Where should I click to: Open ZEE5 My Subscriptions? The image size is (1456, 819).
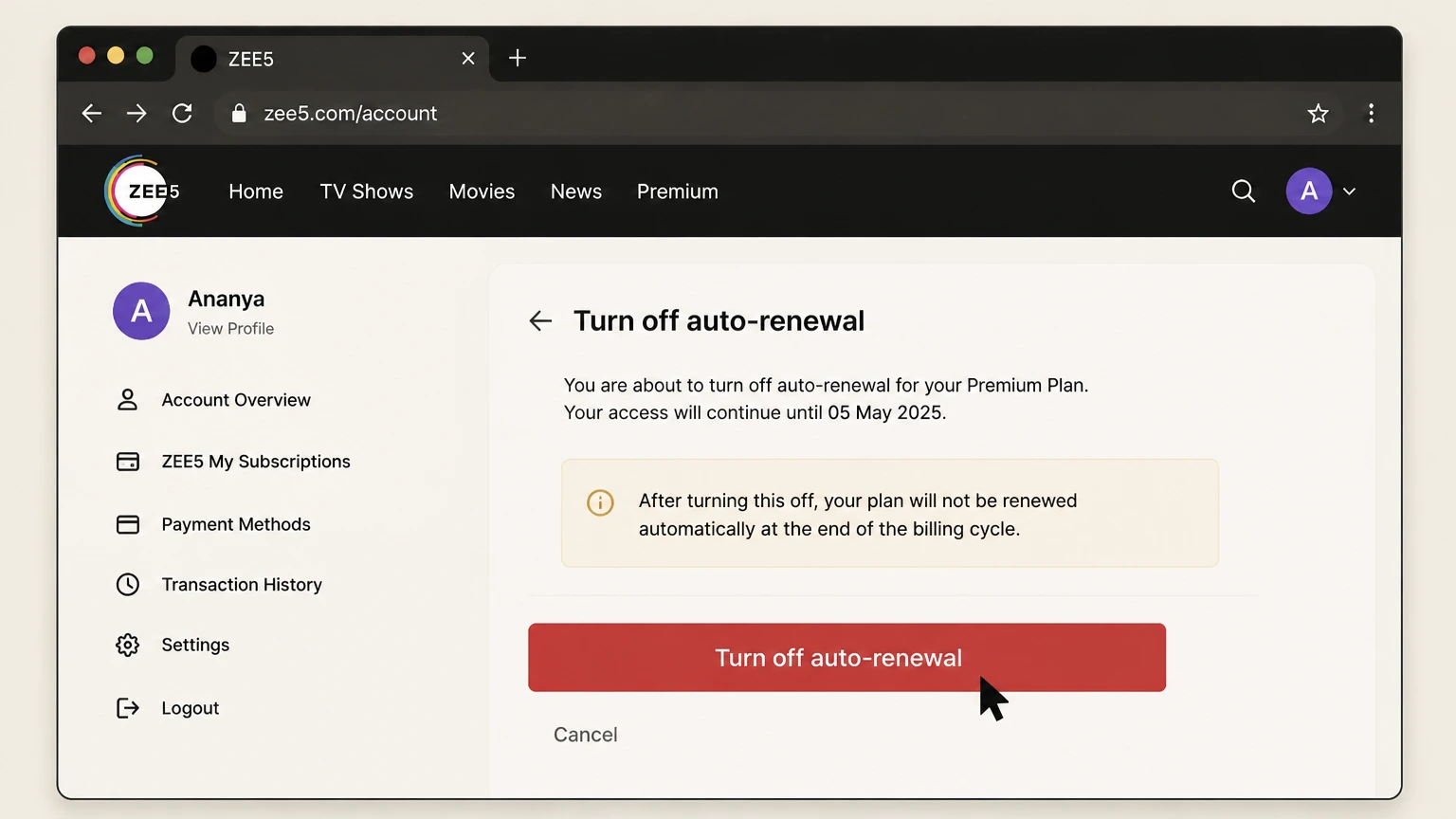coord(256,462)
